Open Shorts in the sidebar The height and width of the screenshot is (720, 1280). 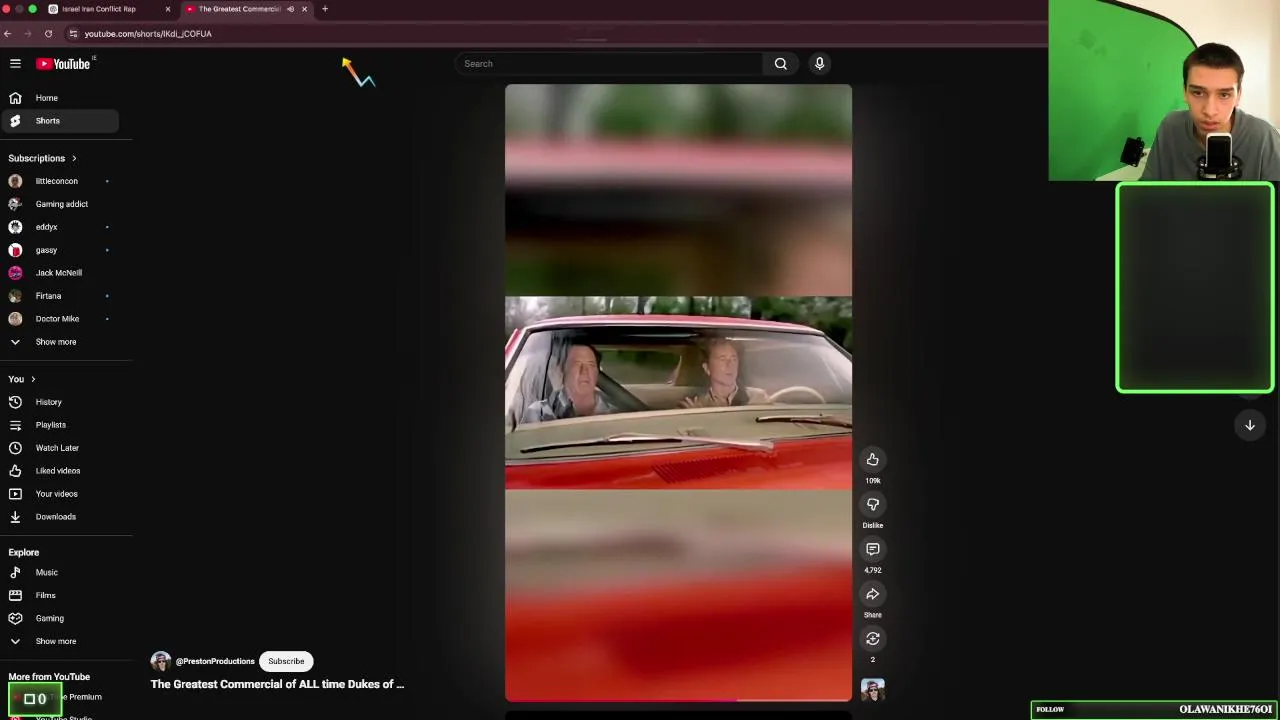click(x=59, y=121)
